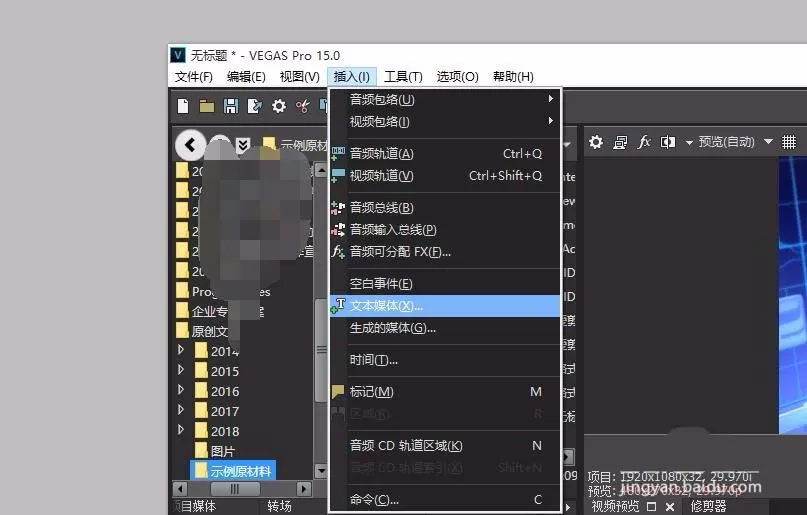Click the cut scissors icon
Screen dimensions: 807x515
(x=303, y=106)
